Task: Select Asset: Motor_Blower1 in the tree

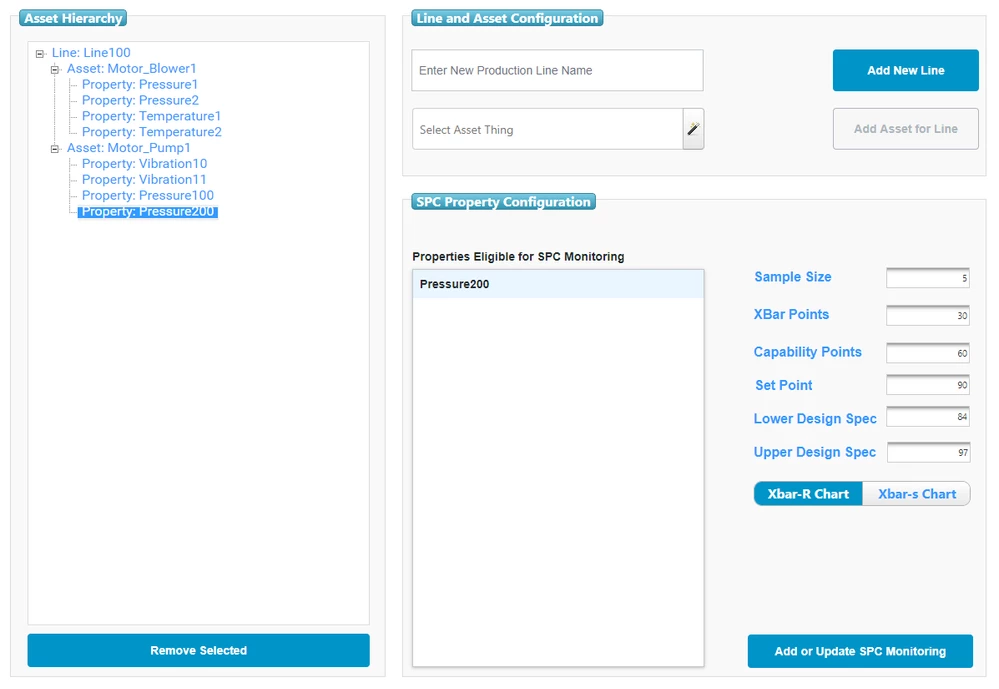Action: tap(132, 68)
